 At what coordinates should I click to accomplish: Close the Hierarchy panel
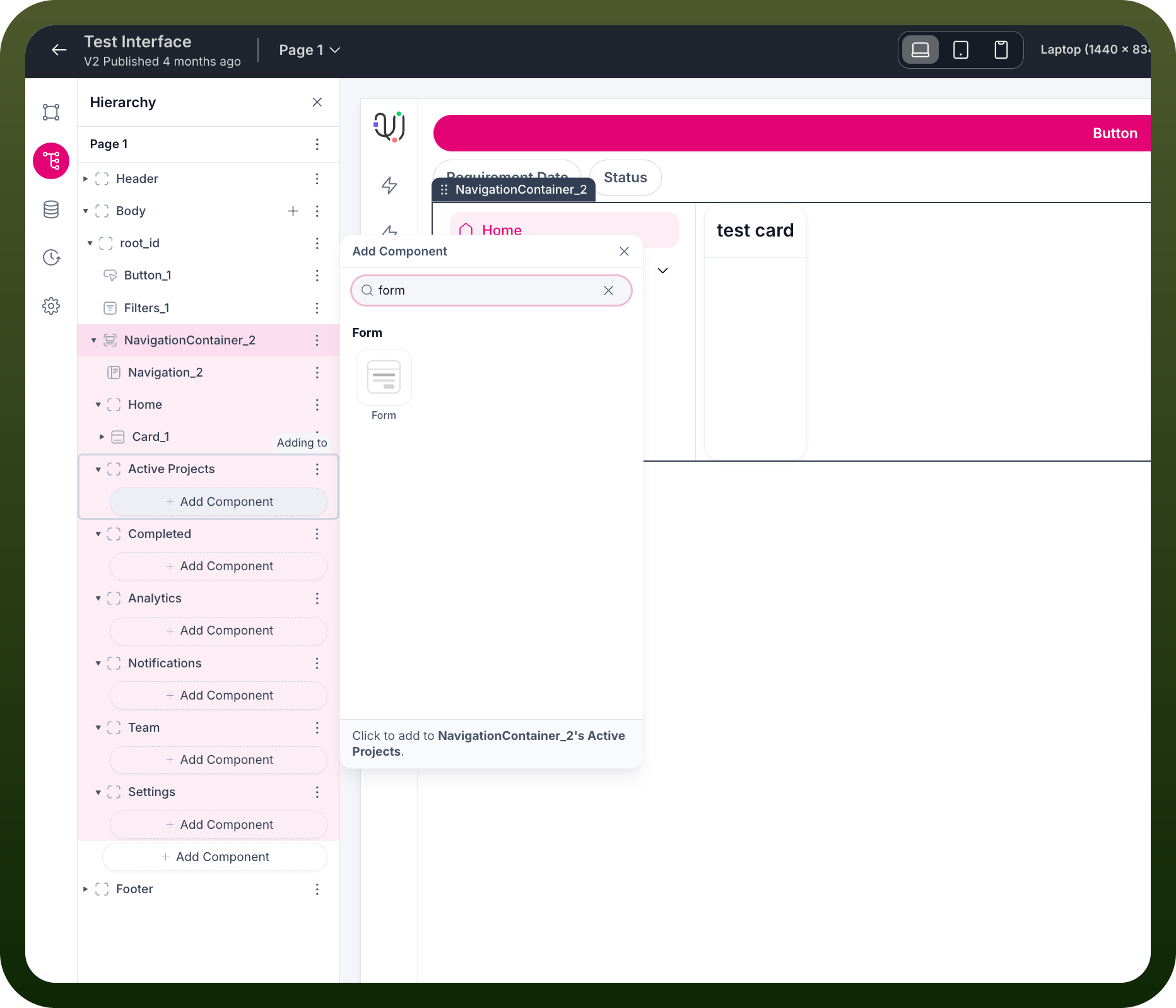(x=317, y=102)
